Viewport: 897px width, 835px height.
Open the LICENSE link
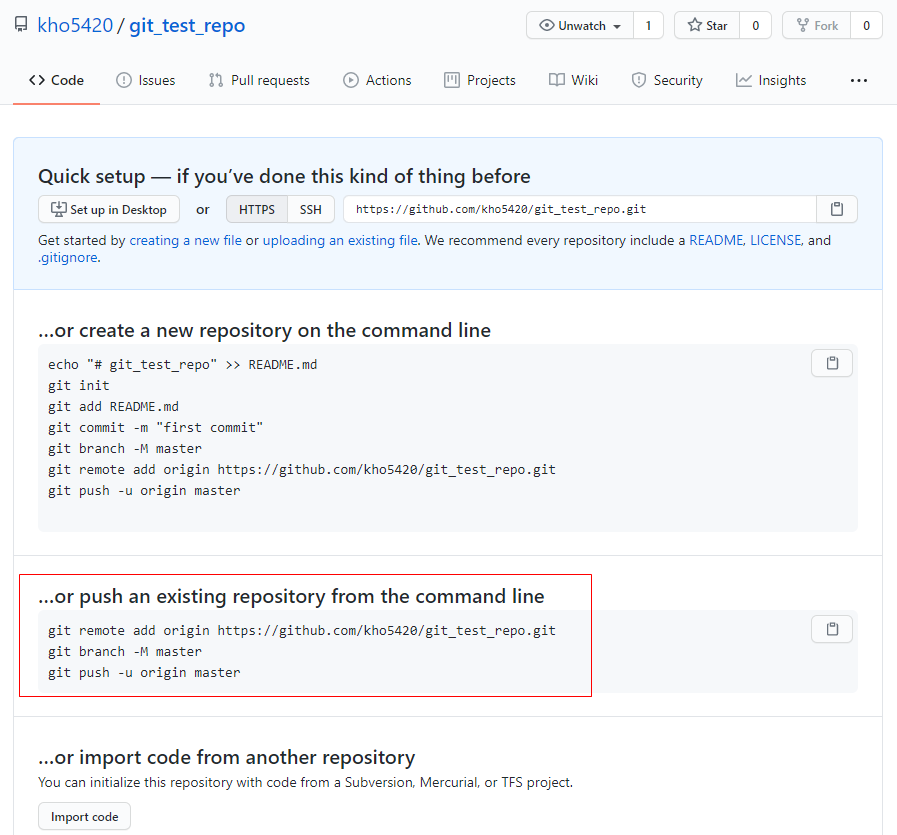(x=775, y=240)
